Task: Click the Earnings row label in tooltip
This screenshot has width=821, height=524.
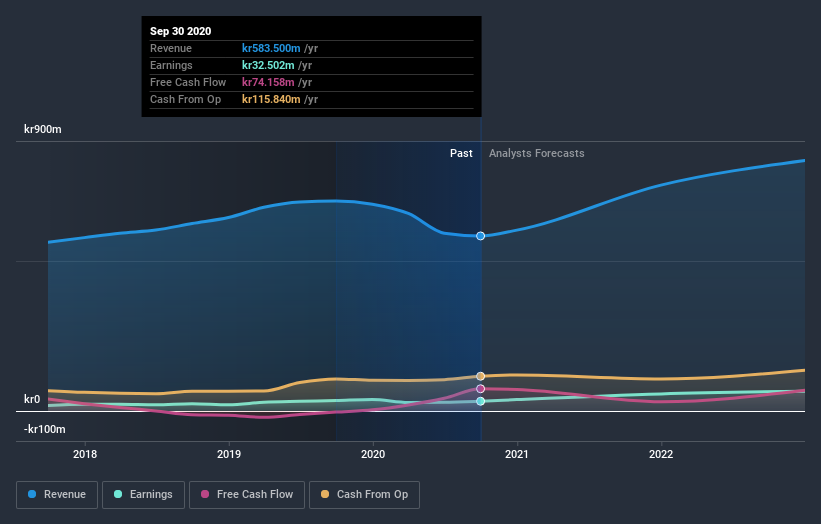Action: tap(171, 65)
